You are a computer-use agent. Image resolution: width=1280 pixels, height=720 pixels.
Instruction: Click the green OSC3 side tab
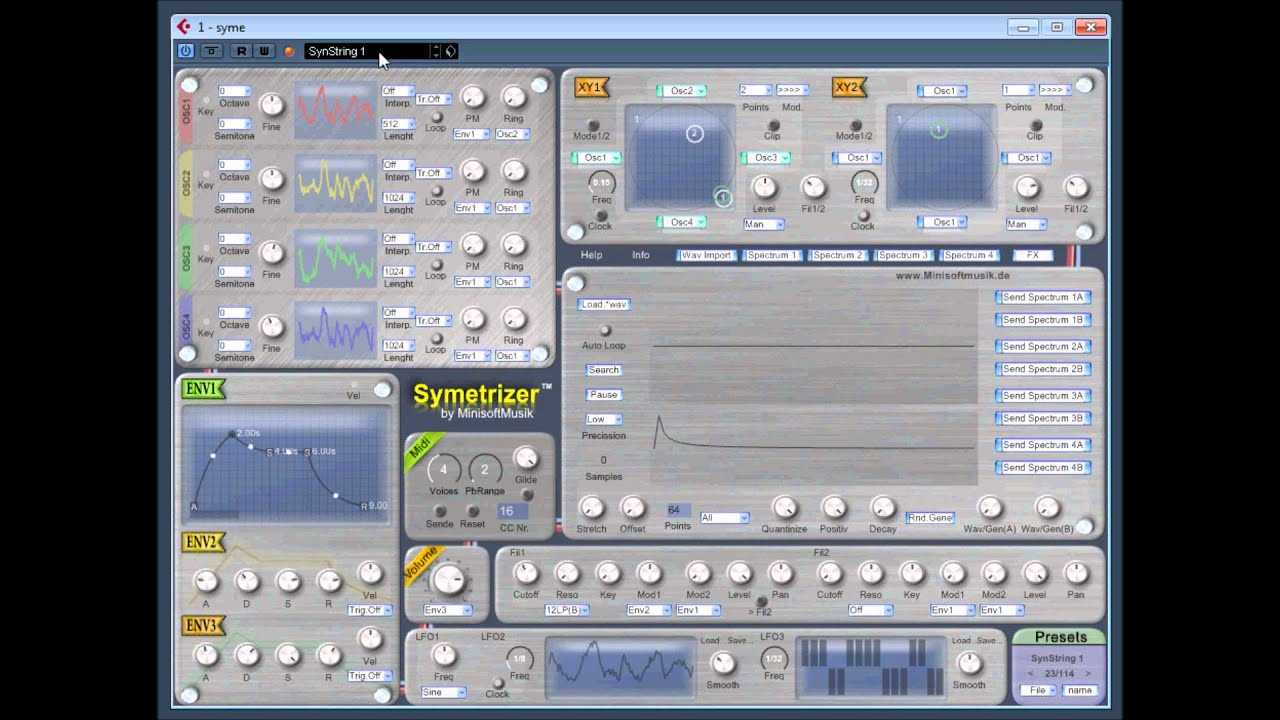click(186, 258)
